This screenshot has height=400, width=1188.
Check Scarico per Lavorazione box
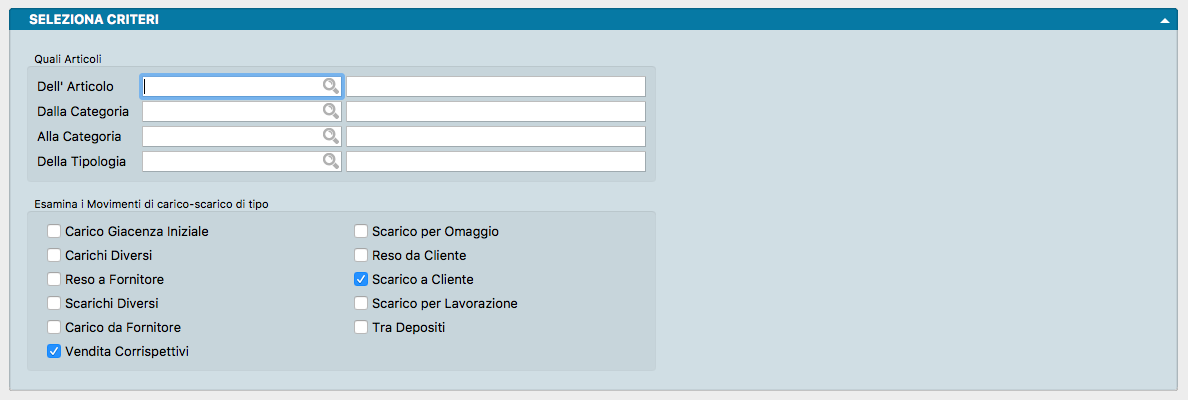362,303
